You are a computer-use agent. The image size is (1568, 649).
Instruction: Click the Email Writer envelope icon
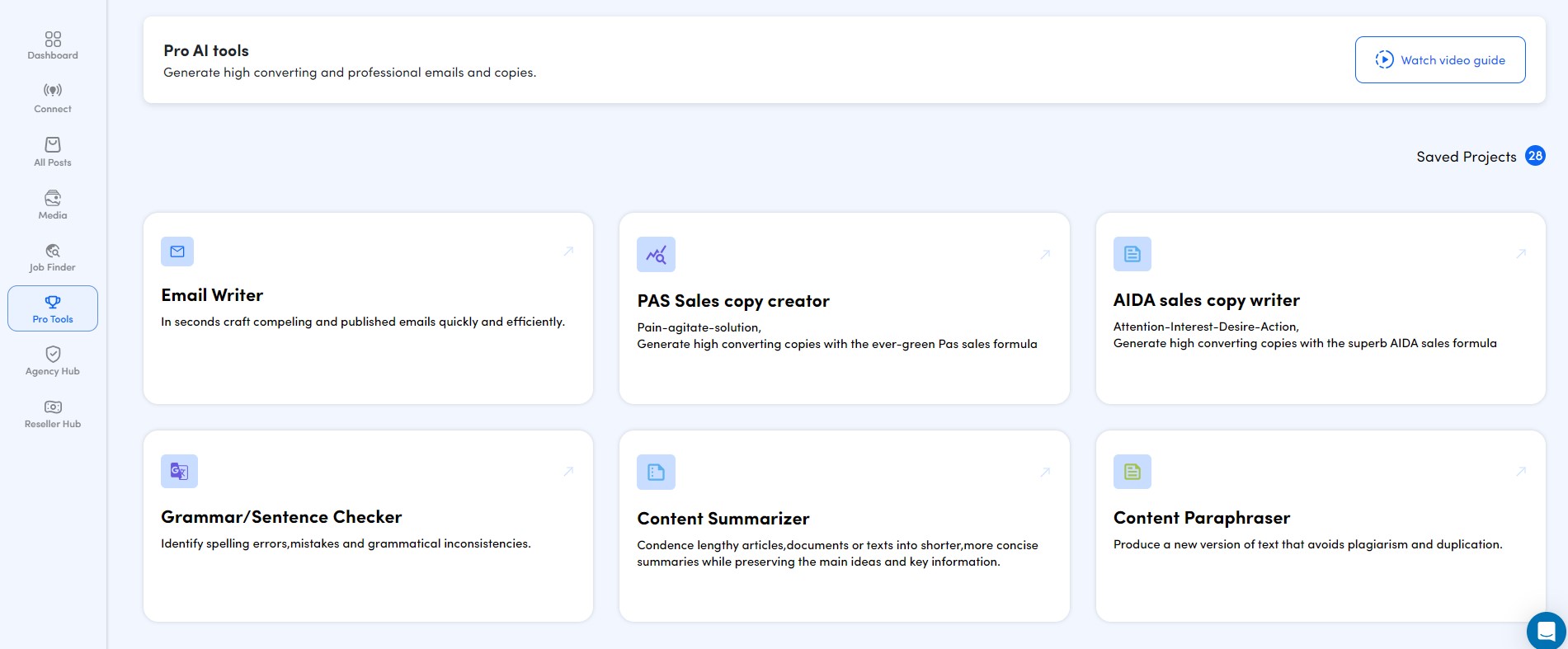point(177,252)
